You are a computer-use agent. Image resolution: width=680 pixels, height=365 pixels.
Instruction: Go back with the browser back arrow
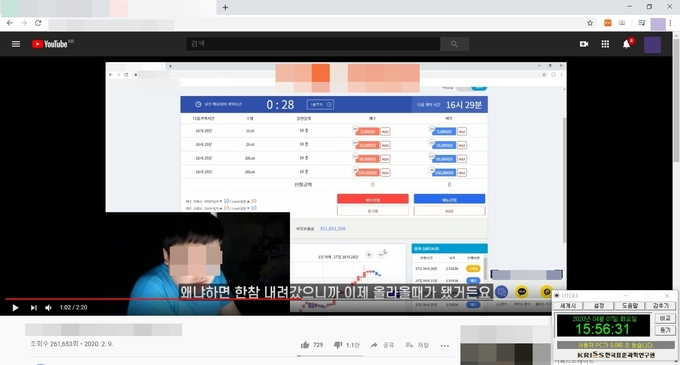[10, 23]
